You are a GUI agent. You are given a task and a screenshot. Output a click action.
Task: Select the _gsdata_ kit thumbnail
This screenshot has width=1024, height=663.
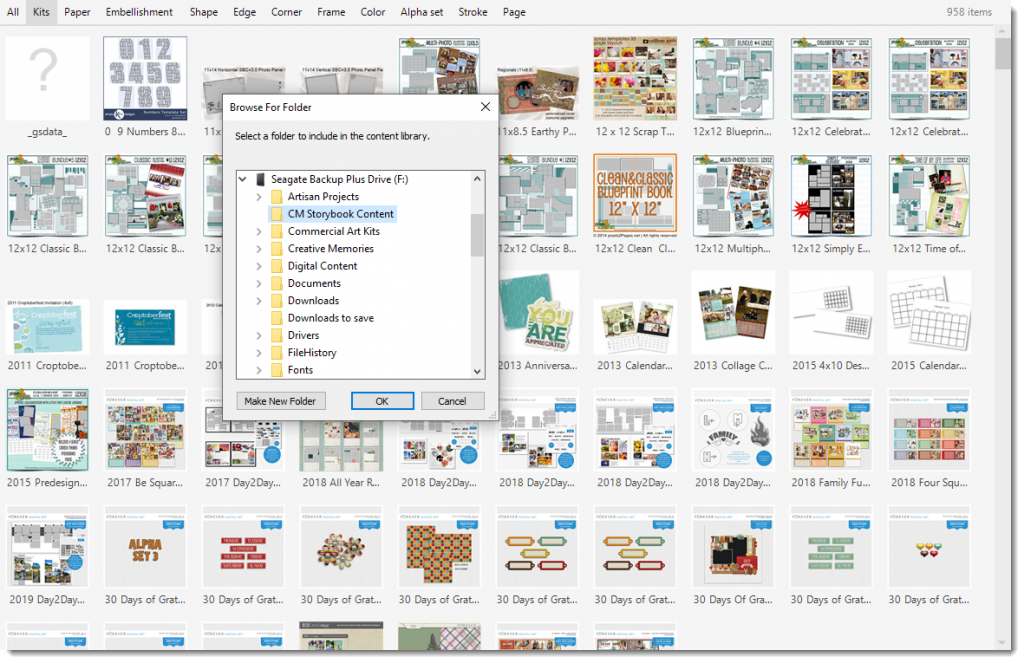pyautogui.click(x=47, y=79)
